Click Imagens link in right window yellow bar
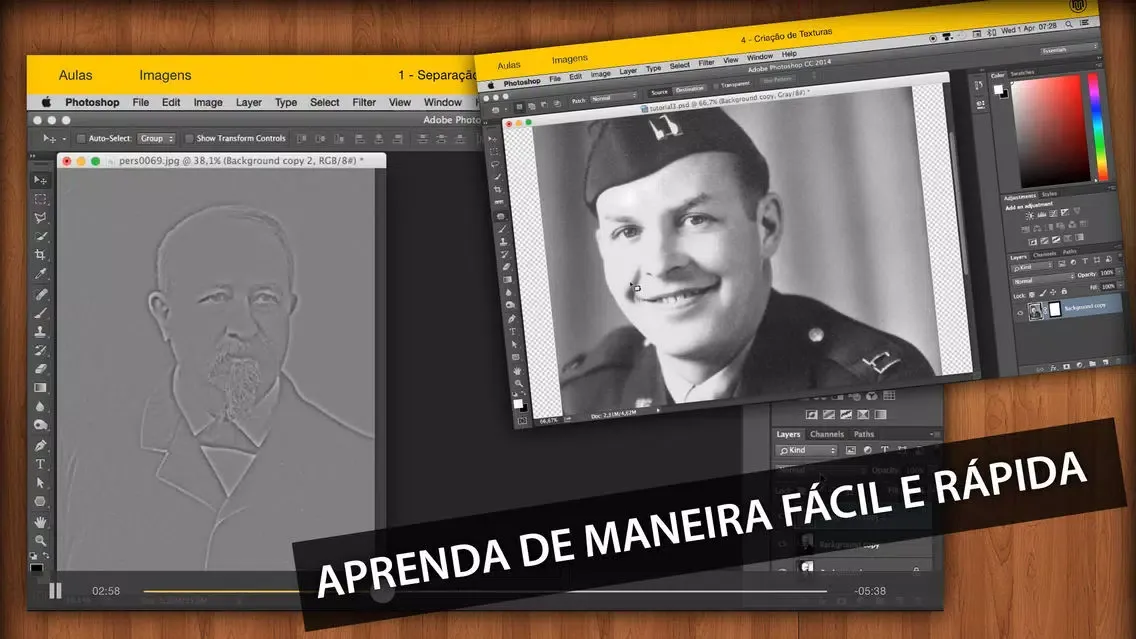The image size is (1136, 639). point(569,59)
